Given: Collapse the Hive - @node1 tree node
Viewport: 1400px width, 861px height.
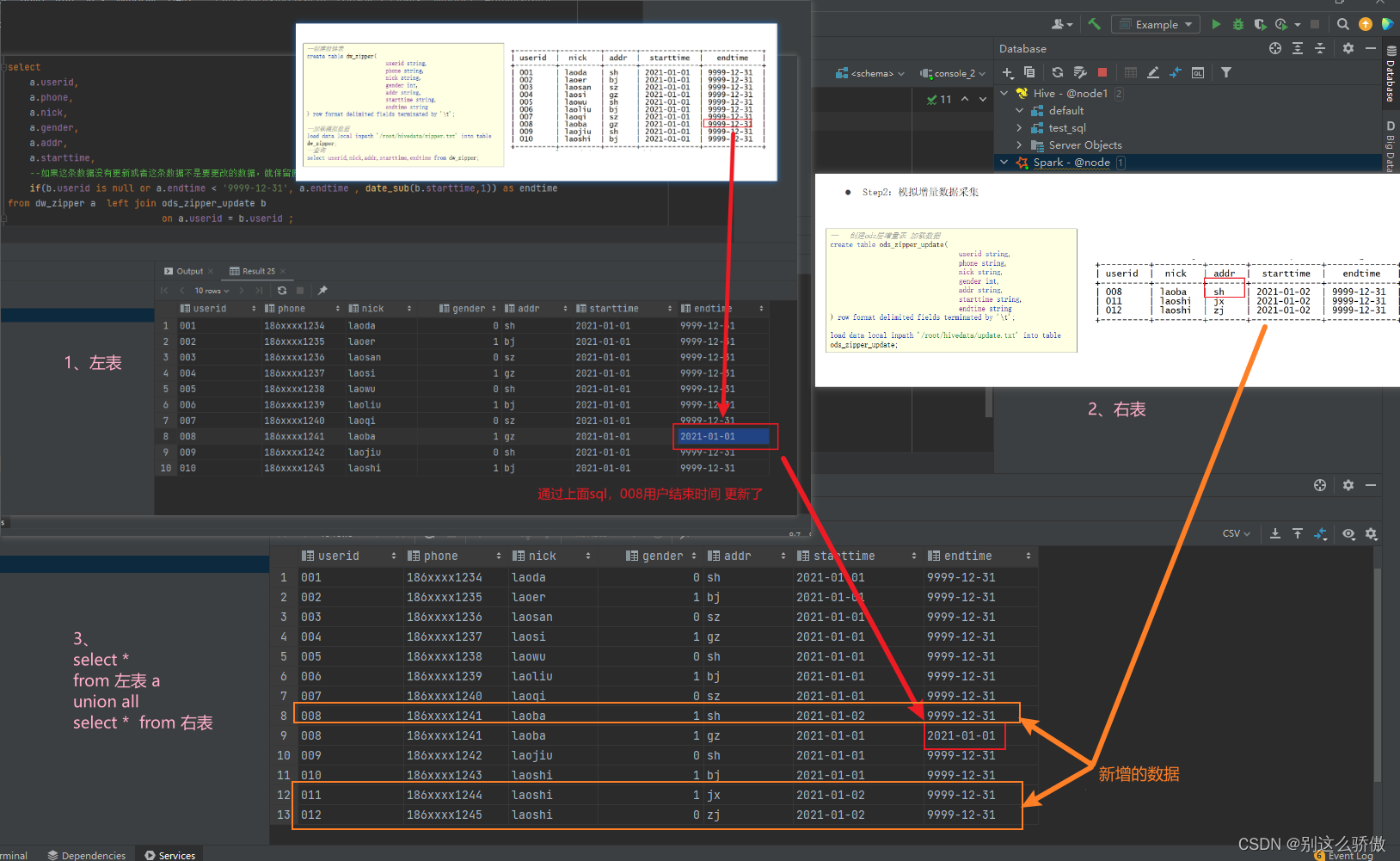Looking at the screenshot, I should tap(1004, 93).
